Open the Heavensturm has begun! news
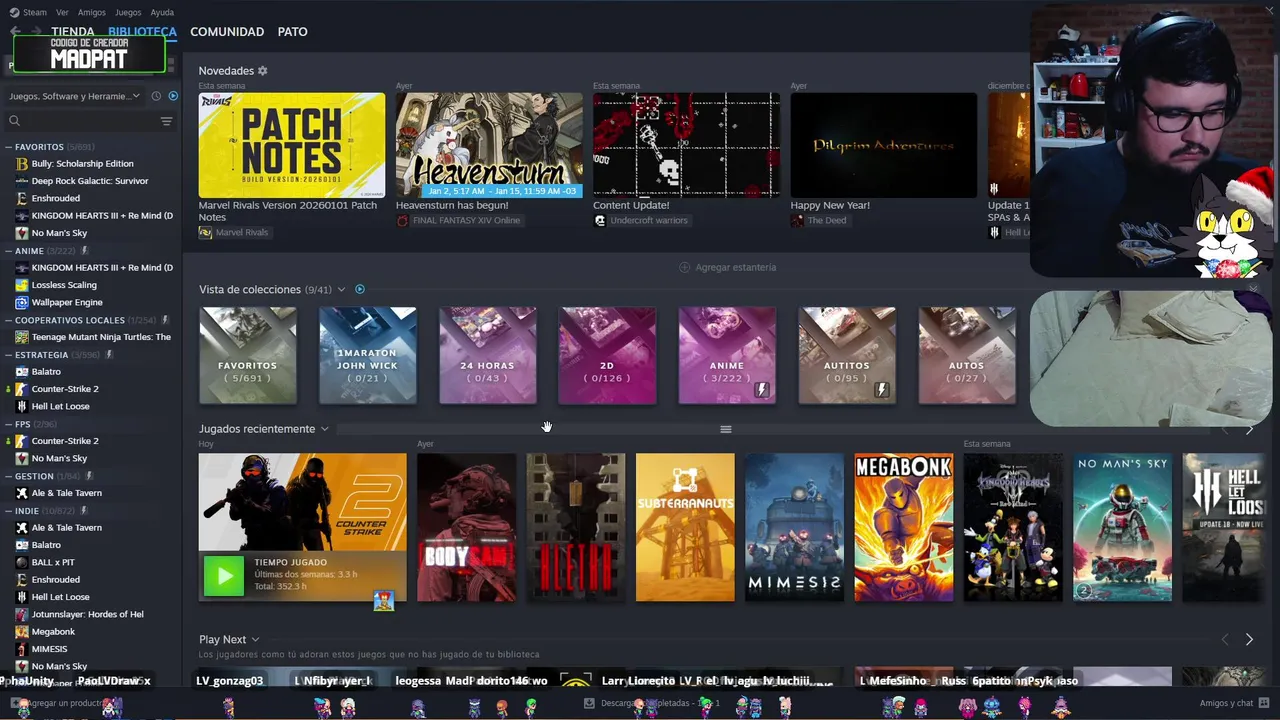Screen dimensions: 1280x720 (x=489, y=145)
